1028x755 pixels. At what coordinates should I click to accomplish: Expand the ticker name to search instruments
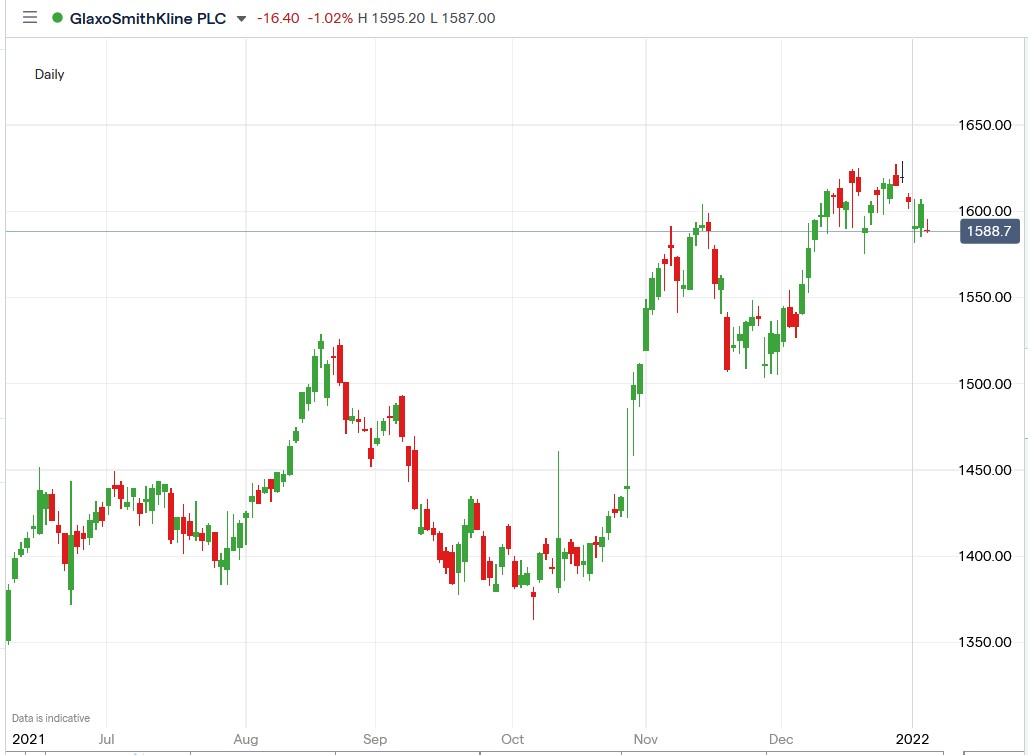click(x=147, y=18)
